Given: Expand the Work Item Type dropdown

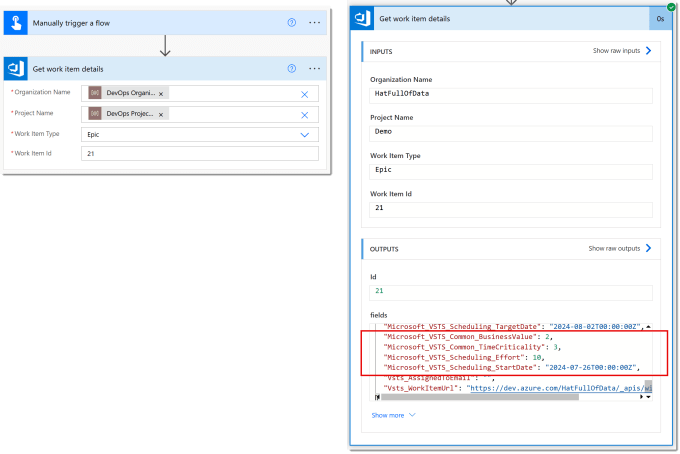Looking at the screenshot, I should click(x=305, y=135).
